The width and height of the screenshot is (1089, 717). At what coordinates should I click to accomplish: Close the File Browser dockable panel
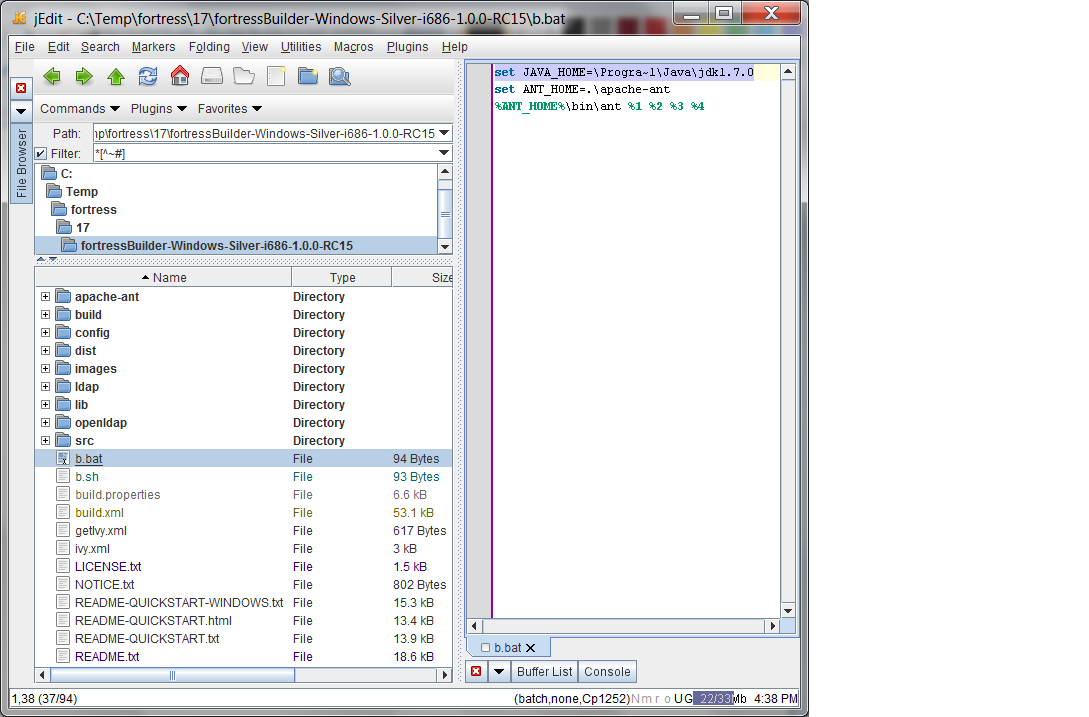(21, 88)
